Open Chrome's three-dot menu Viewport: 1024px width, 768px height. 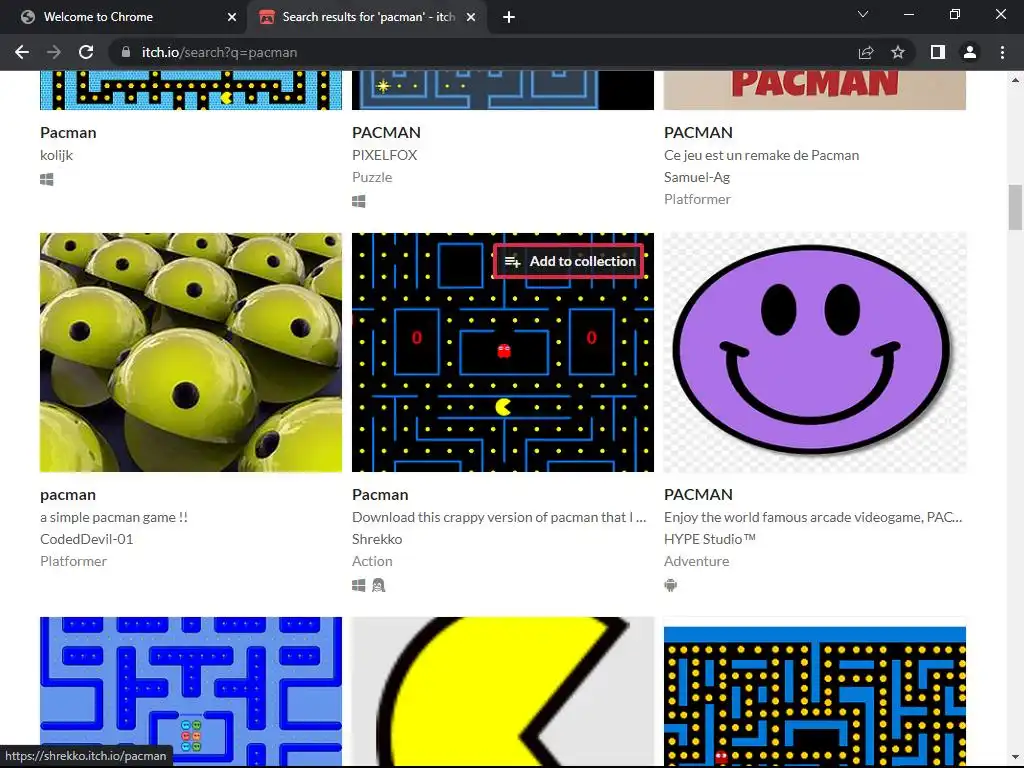coord(1002,52)
